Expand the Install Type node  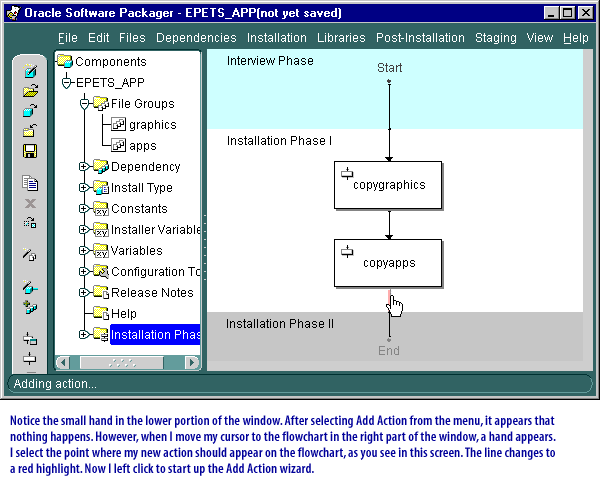84,187
